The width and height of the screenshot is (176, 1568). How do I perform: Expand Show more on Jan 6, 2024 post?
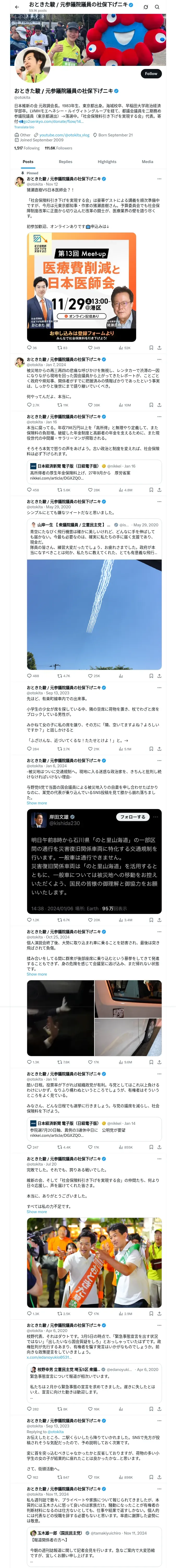point(37,803)
